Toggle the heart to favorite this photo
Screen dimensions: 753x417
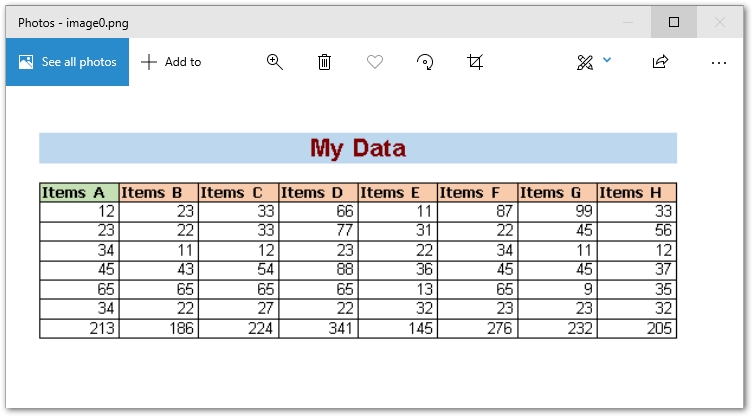click(x=375, y=62)
